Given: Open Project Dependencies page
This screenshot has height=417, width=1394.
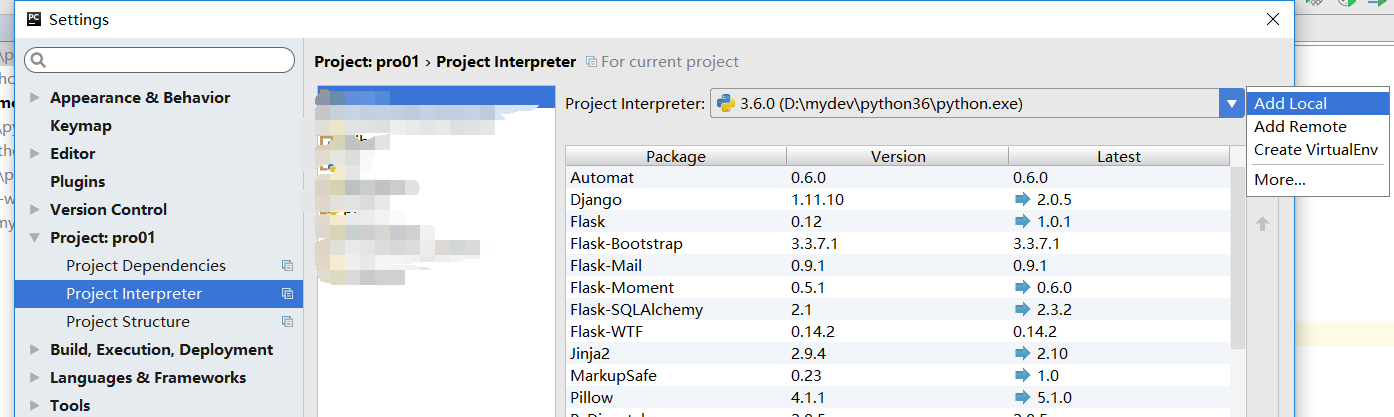Looking at the screenshot, I should 146,266.
